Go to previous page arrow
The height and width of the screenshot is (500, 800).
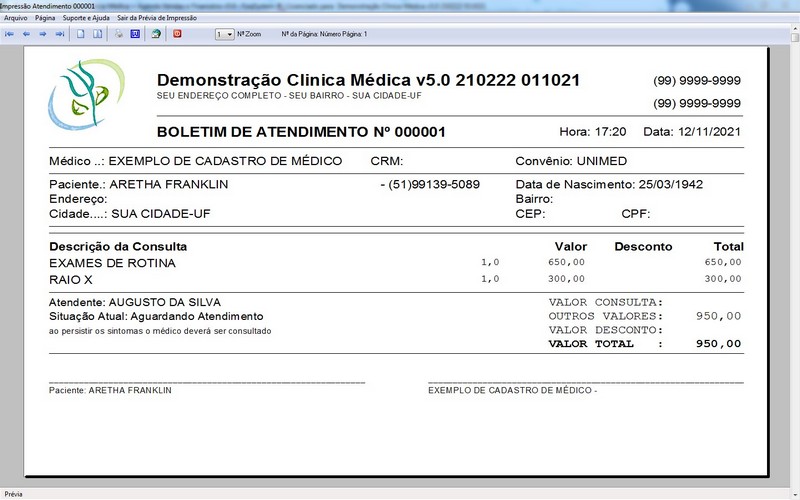[x=27, y=34]
